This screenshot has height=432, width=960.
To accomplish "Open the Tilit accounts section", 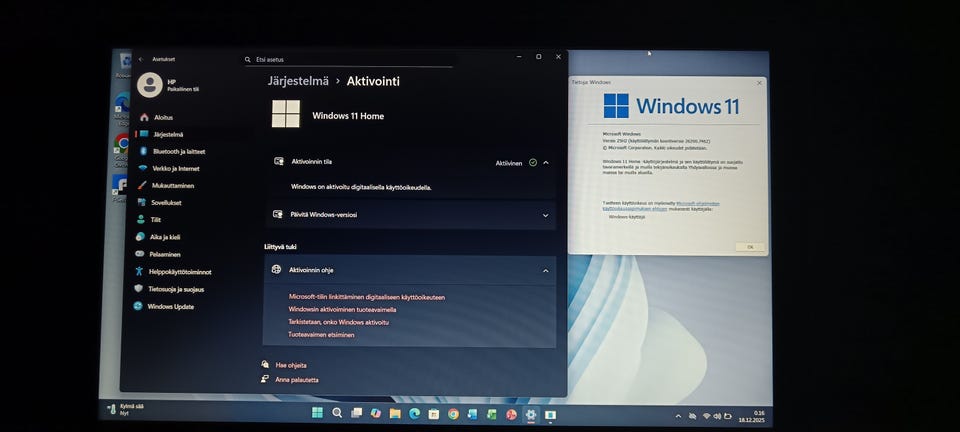I will [x=156, y=220].
